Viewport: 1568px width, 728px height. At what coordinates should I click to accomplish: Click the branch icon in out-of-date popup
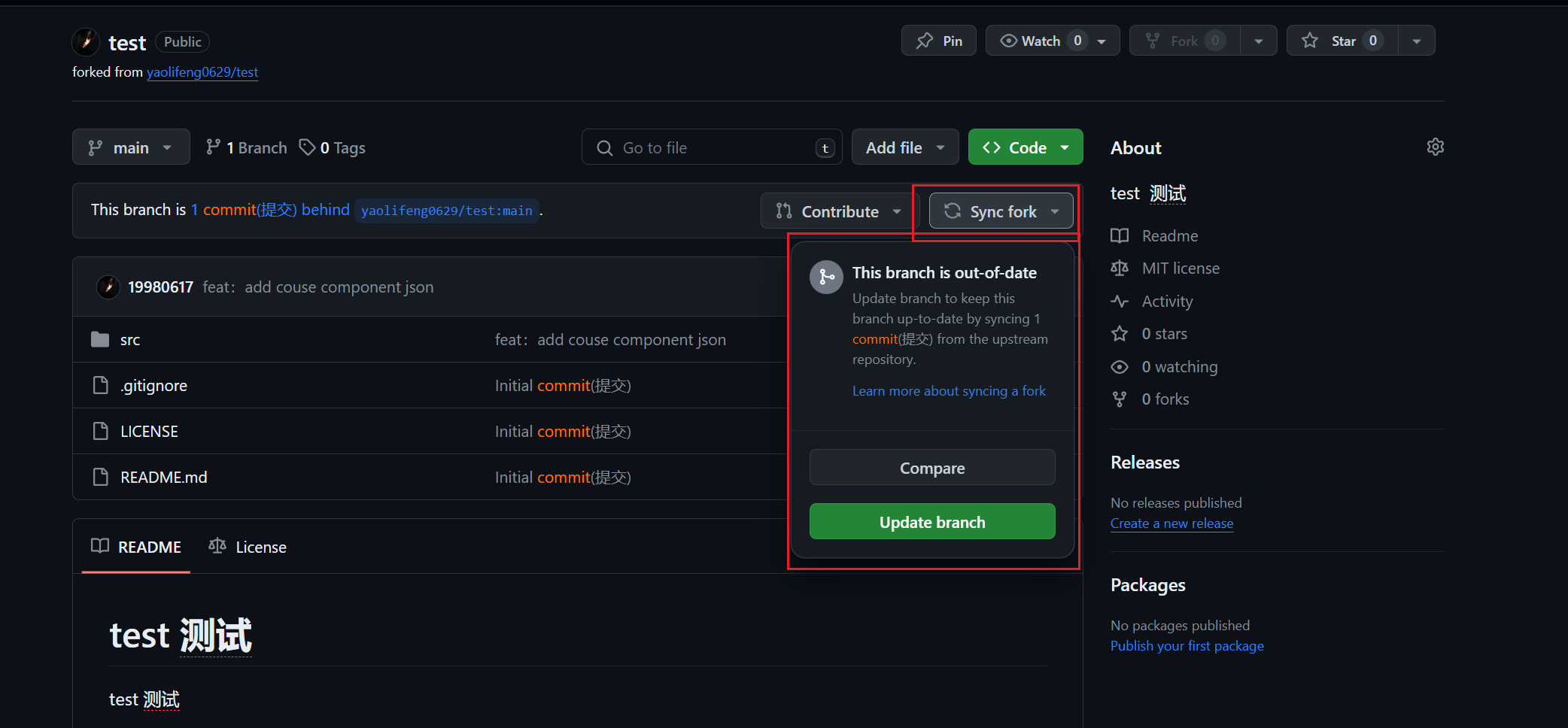(826, 278)
